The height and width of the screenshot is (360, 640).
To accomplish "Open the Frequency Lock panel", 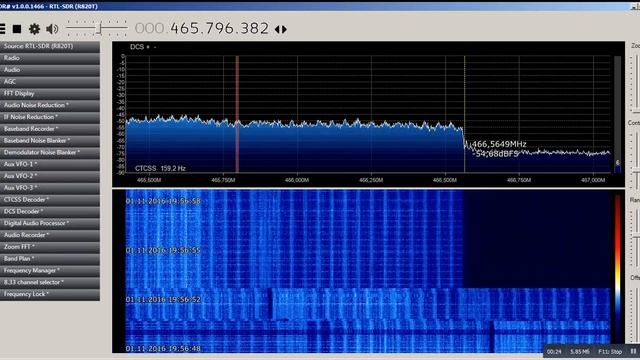I will click(x=50, y=294).
